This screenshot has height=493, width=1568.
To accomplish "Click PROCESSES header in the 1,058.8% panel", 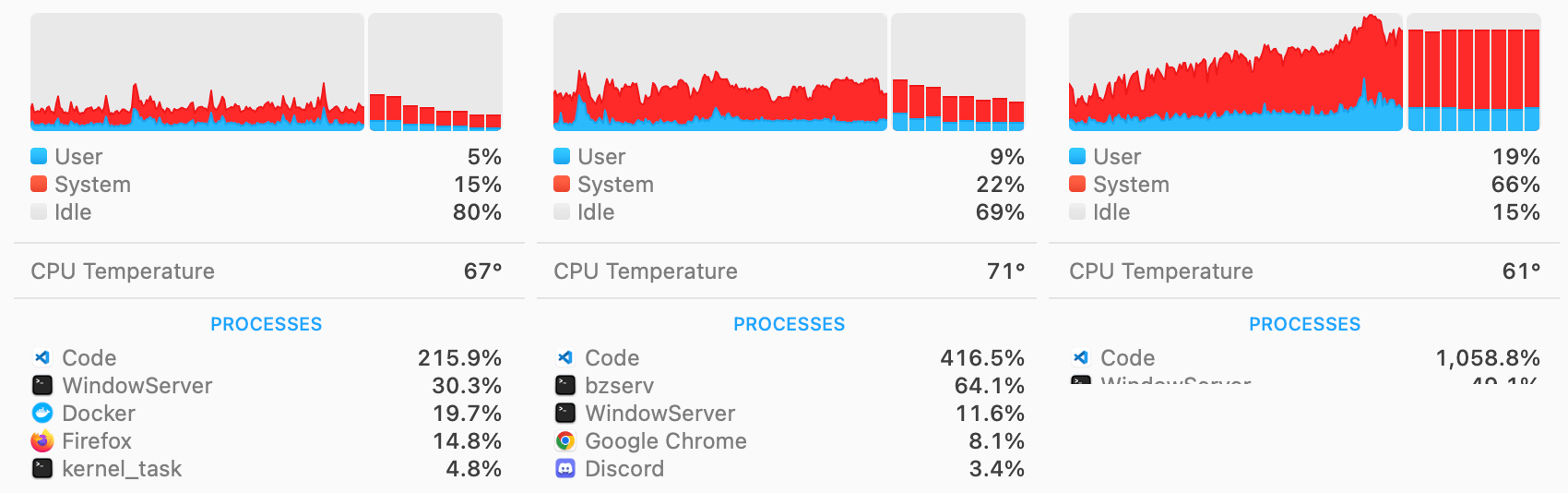I will click(1304, 324).
